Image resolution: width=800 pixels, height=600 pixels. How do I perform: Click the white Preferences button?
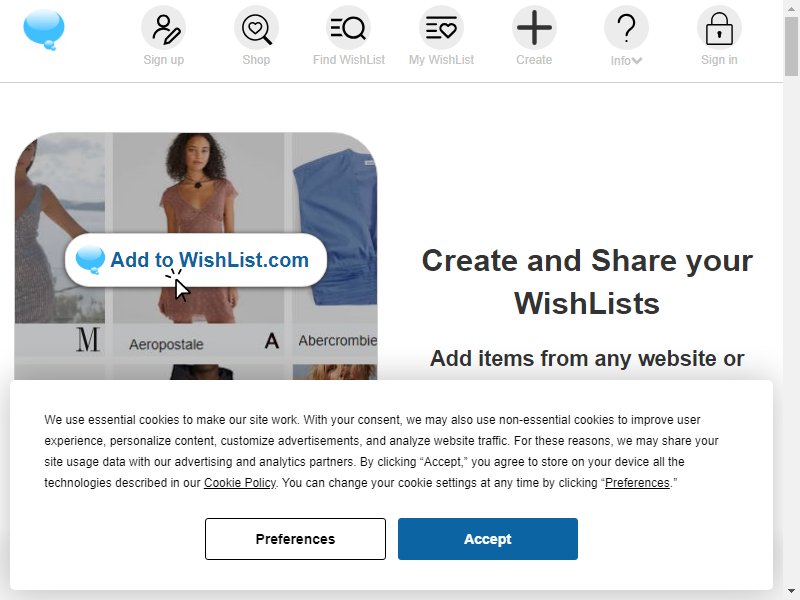(295, 539)
